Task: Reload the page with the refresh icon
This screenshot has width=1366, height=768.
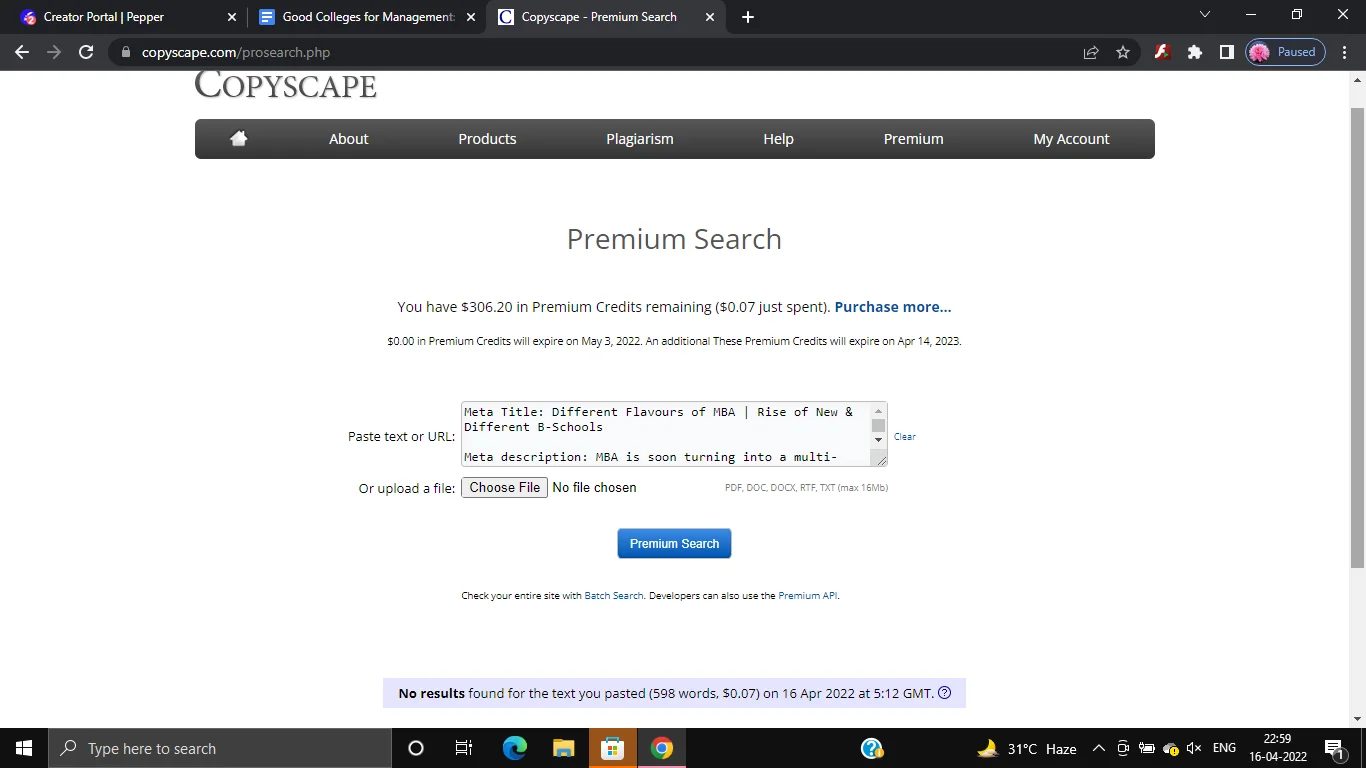Action: tap(86, 52)
